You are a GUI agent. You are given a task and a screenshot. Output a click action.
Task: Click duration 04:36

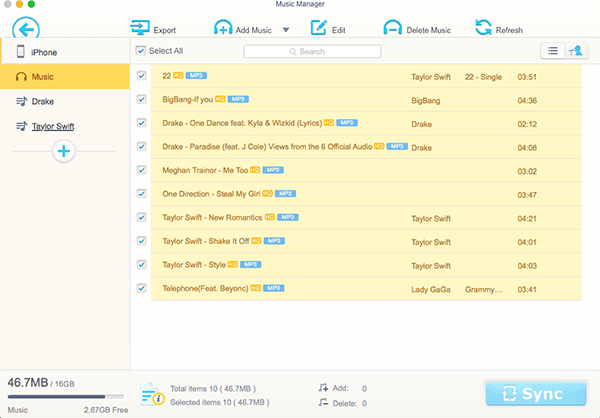(x=527, y=101)
